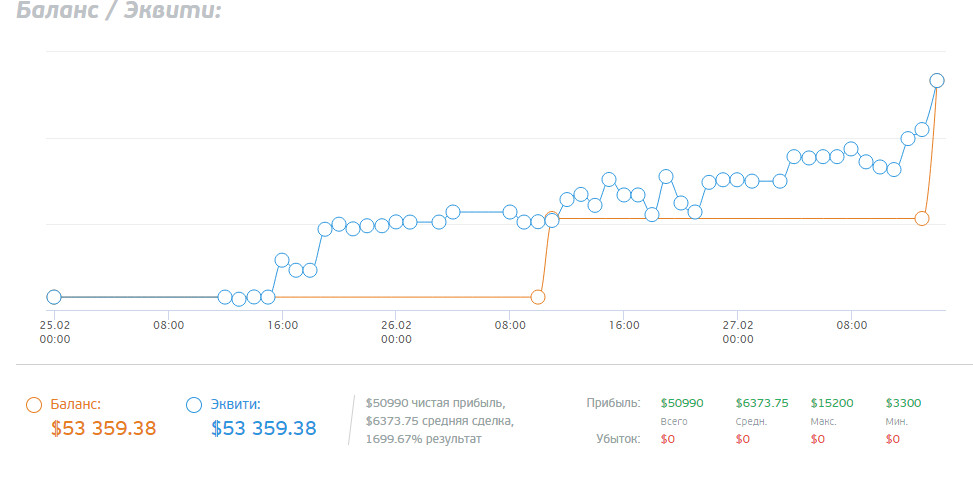Click the Убыток row label
Screen dimensions: 973x478
coord(619,440)
